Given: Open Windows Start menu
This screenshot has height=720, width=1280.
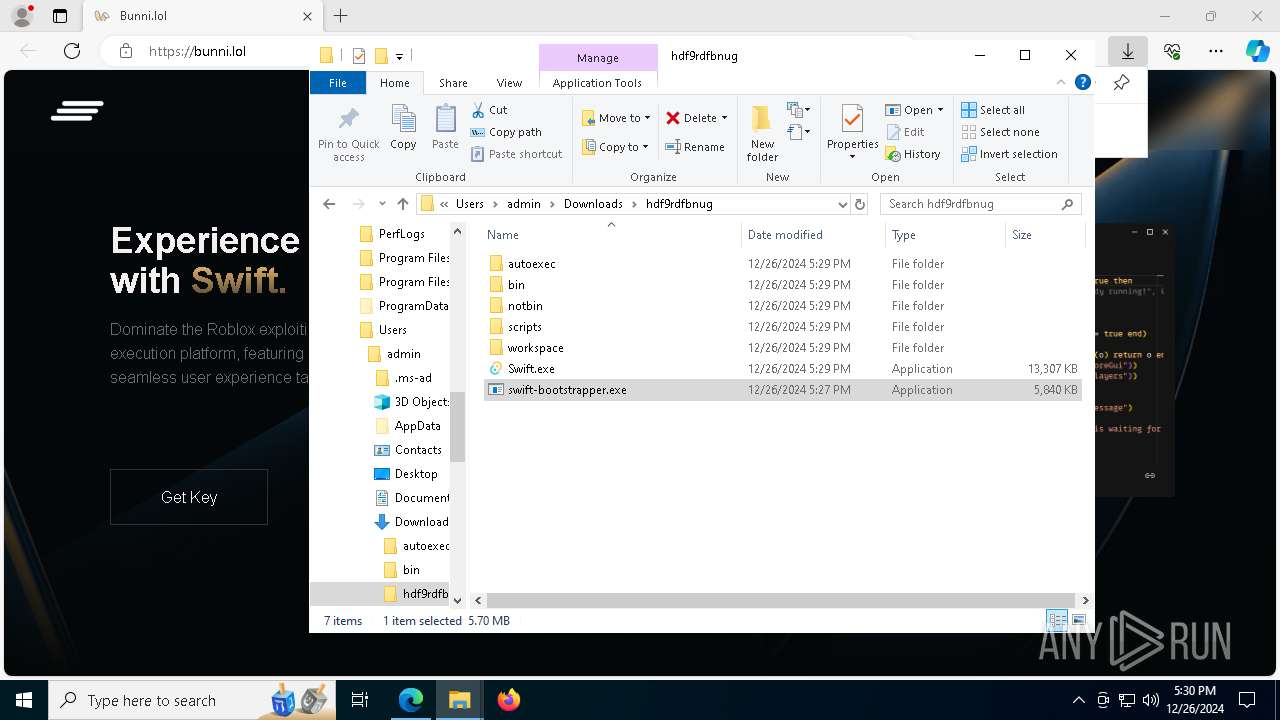Looking at the screenshot, I should [23, 700].
